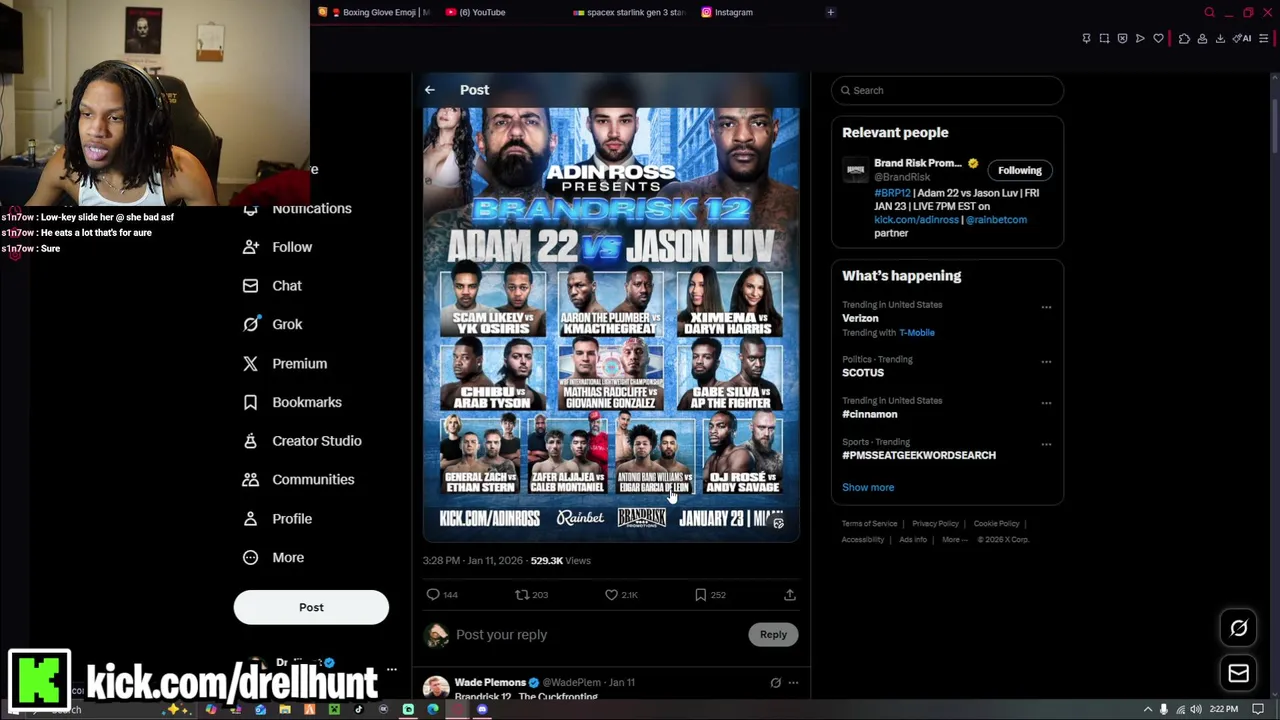Click the floating Grok button
This screenshot has height=720, width=1280.
1238,628
